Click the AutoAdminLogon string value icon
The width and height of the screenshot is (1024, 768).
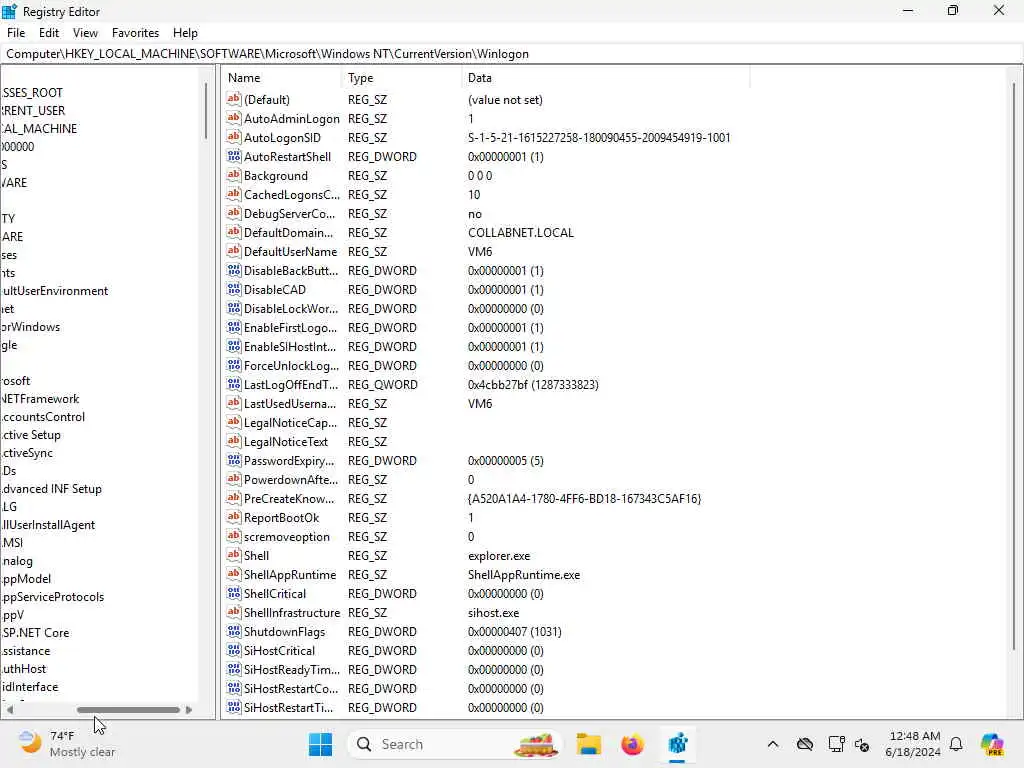click(x=234, y=118)
